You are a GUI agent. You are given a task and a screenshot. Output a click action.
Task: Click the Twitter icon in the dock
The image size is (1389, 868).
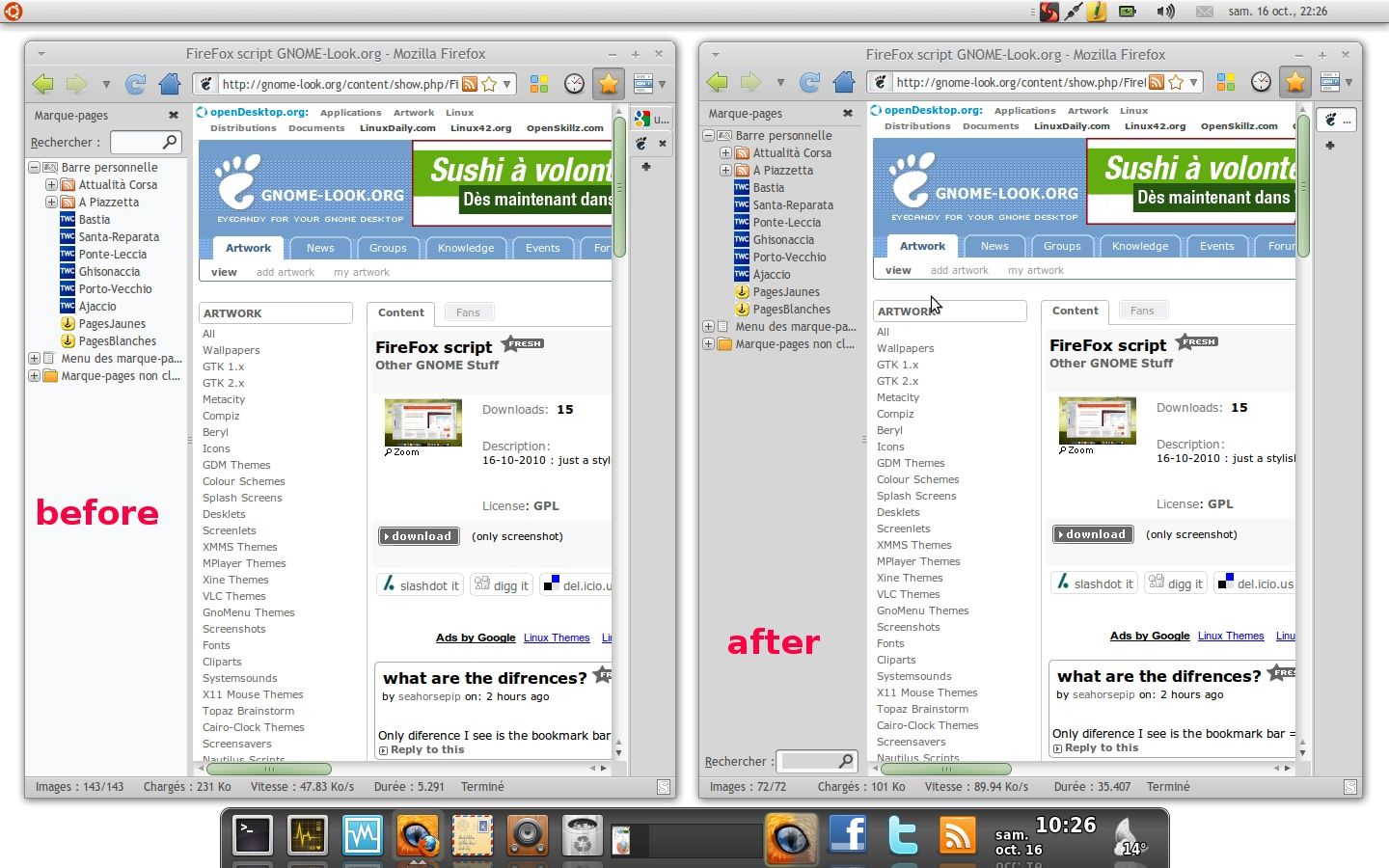click(903, 833)
